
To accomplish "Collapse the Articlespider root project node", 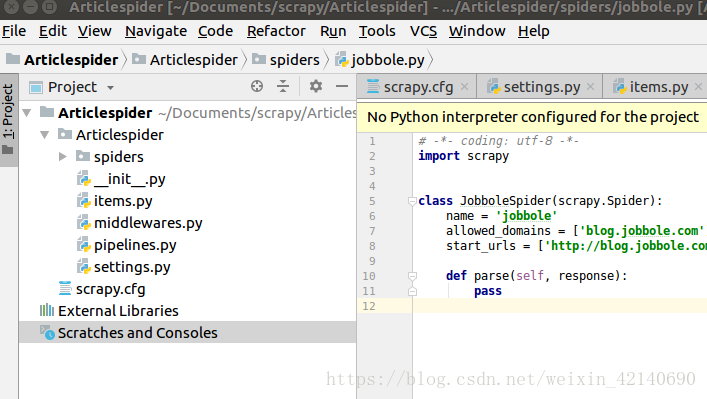I will pos(27,113).
